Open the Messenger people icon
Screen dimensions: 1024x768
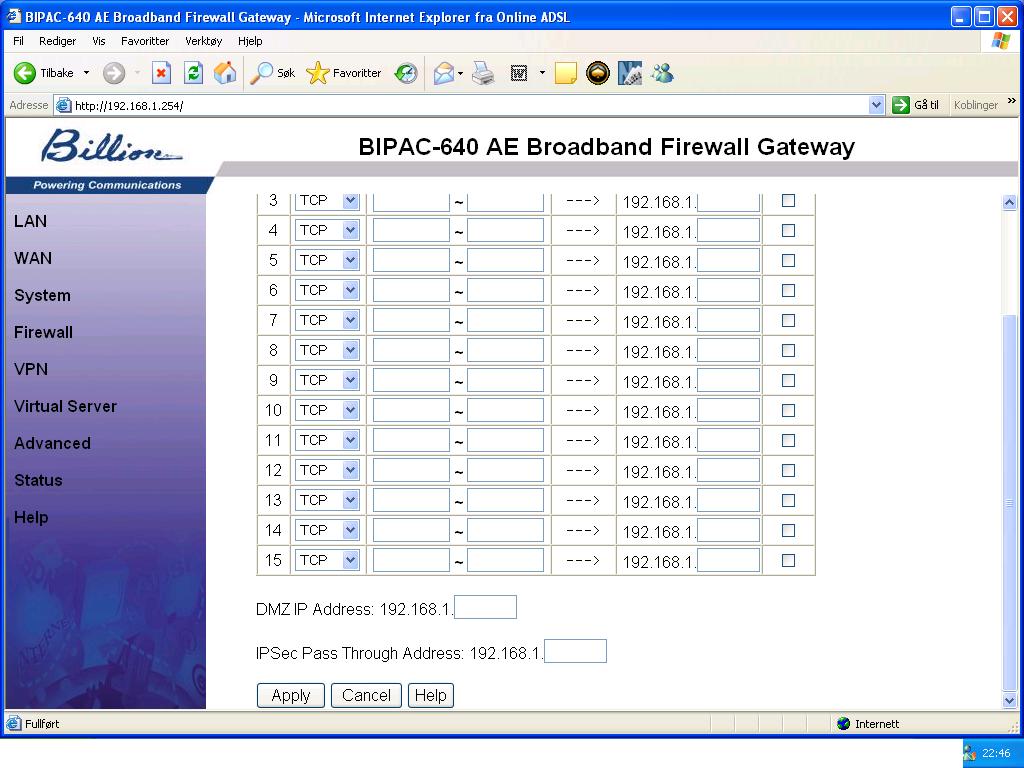pyautogui.click(x=662, y=73)
